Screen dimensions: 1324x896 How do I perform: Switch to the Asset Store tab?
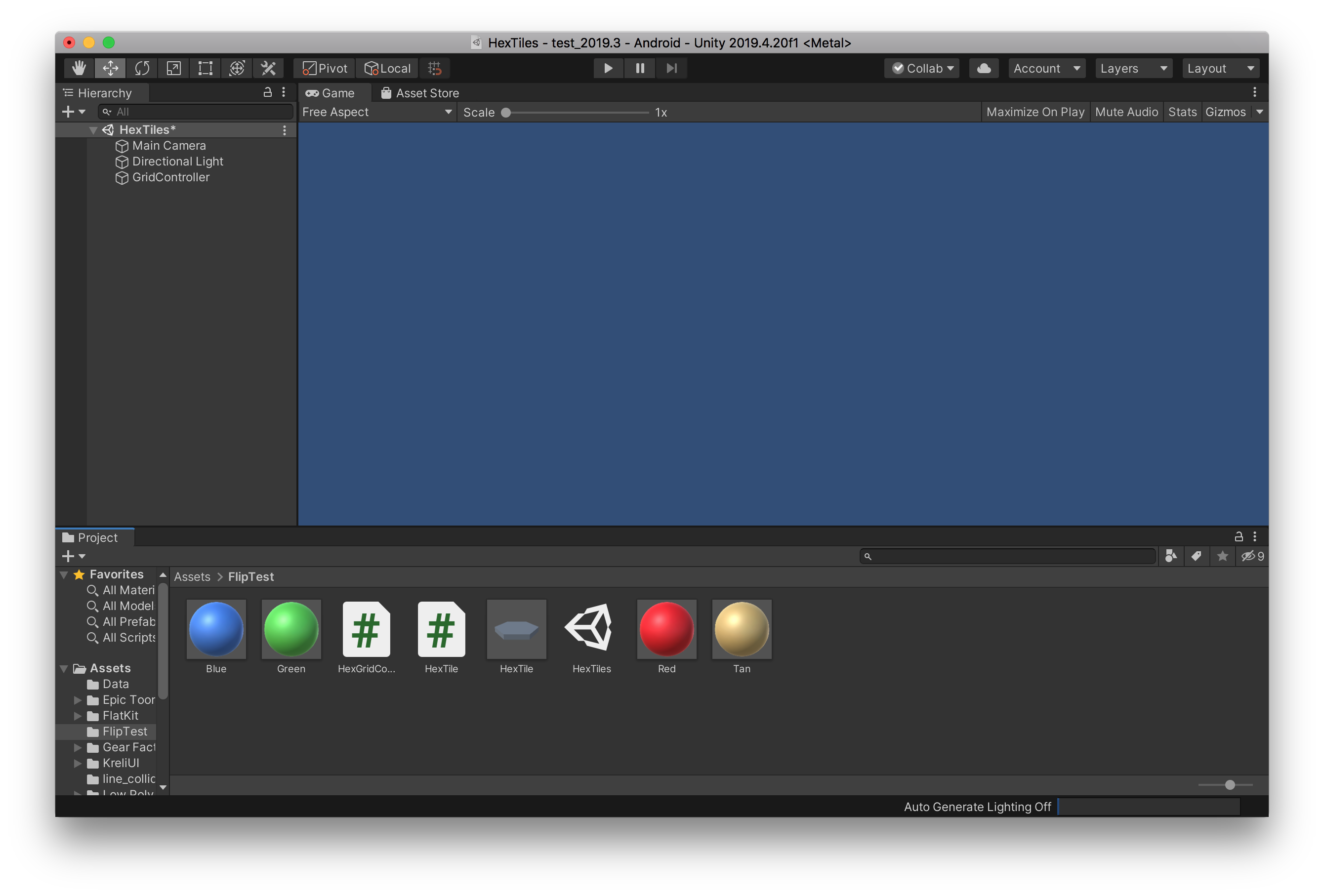[x=420, y=93]
